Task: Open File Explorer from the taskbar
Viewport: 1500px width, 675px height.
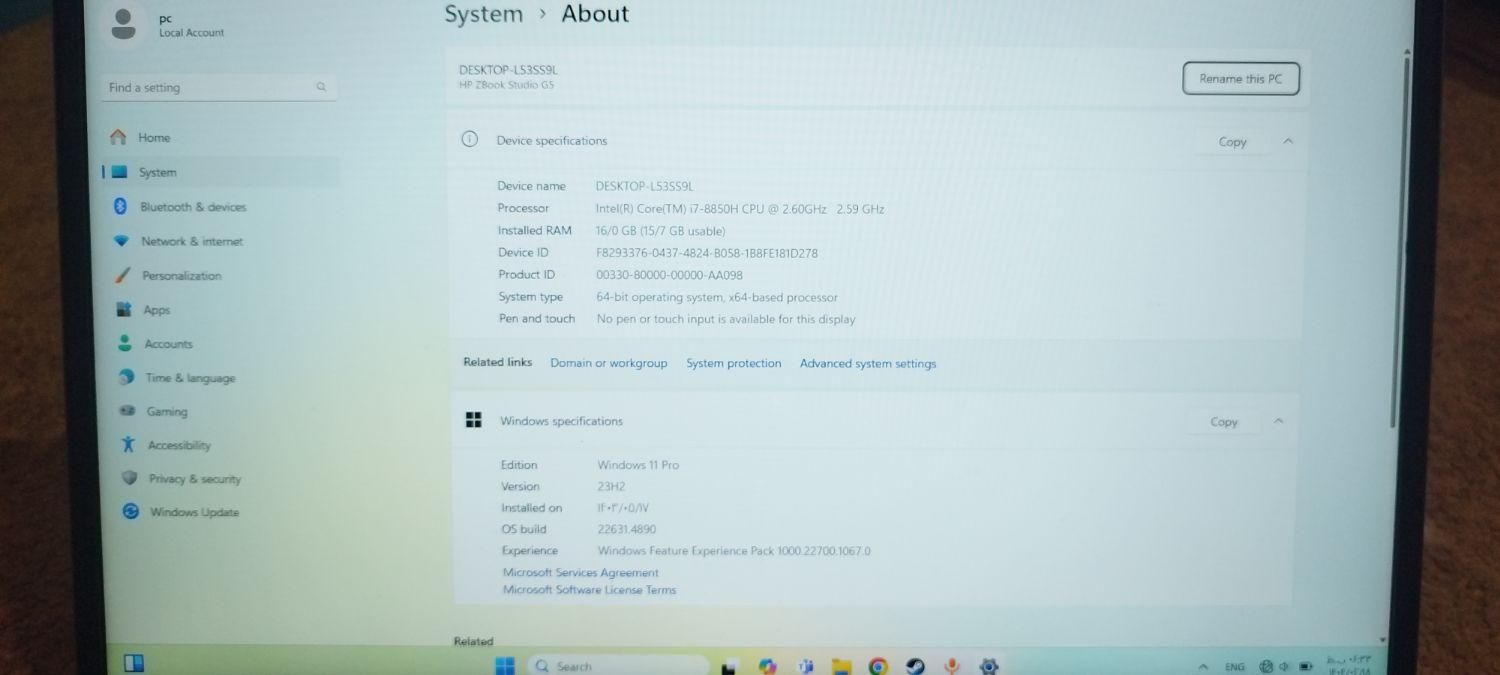Action: click(841, 667)
